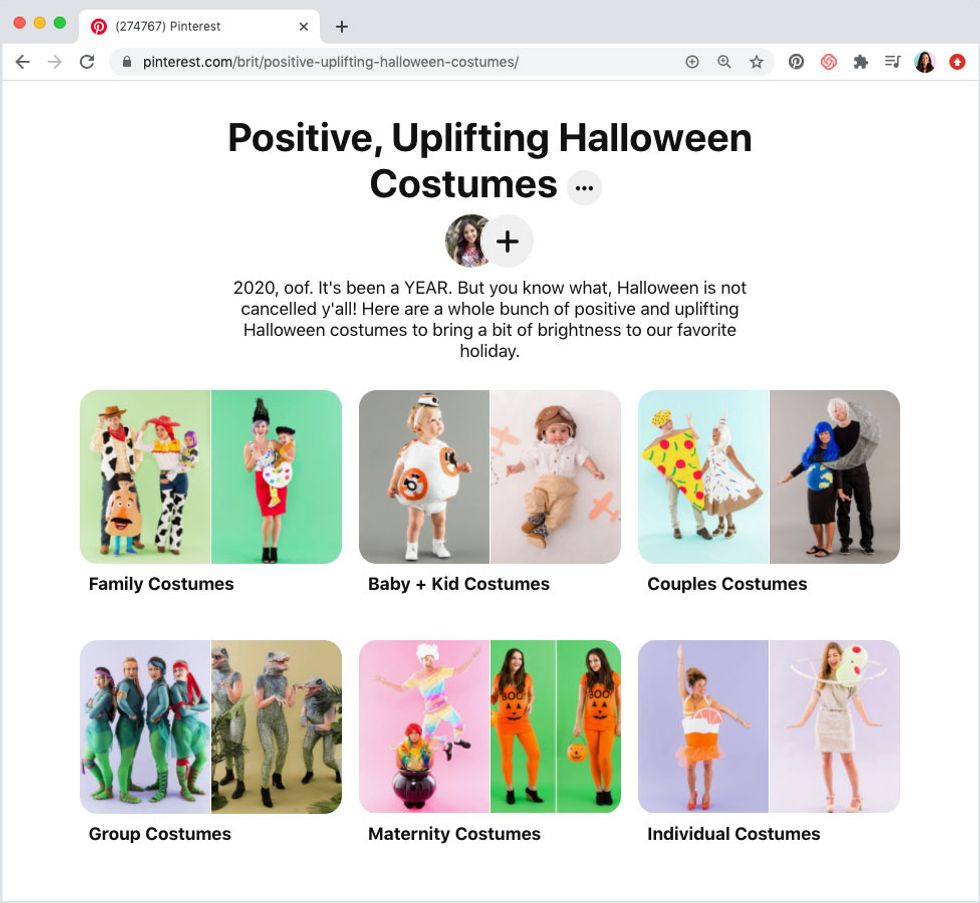This screenshot has width=980, height=903.
Task: Reload the Pinterest page
Action: coord(87,62)
